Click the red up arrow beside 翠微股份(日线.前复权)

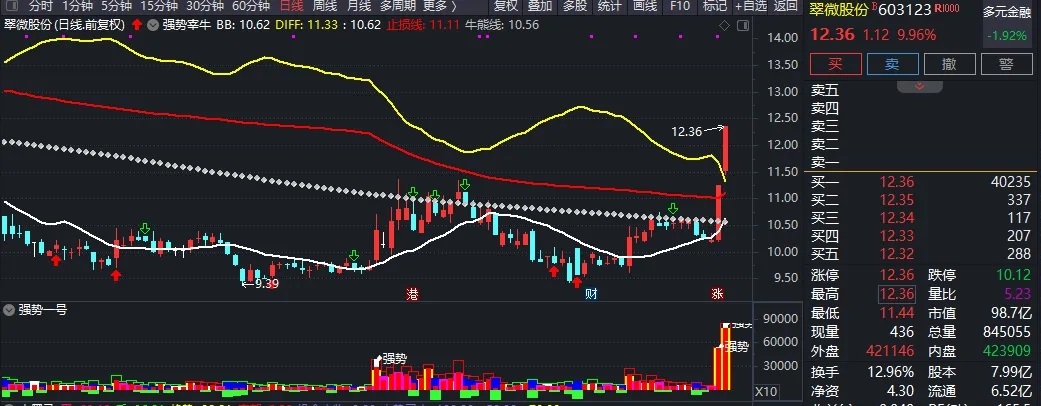coord(137,25)
